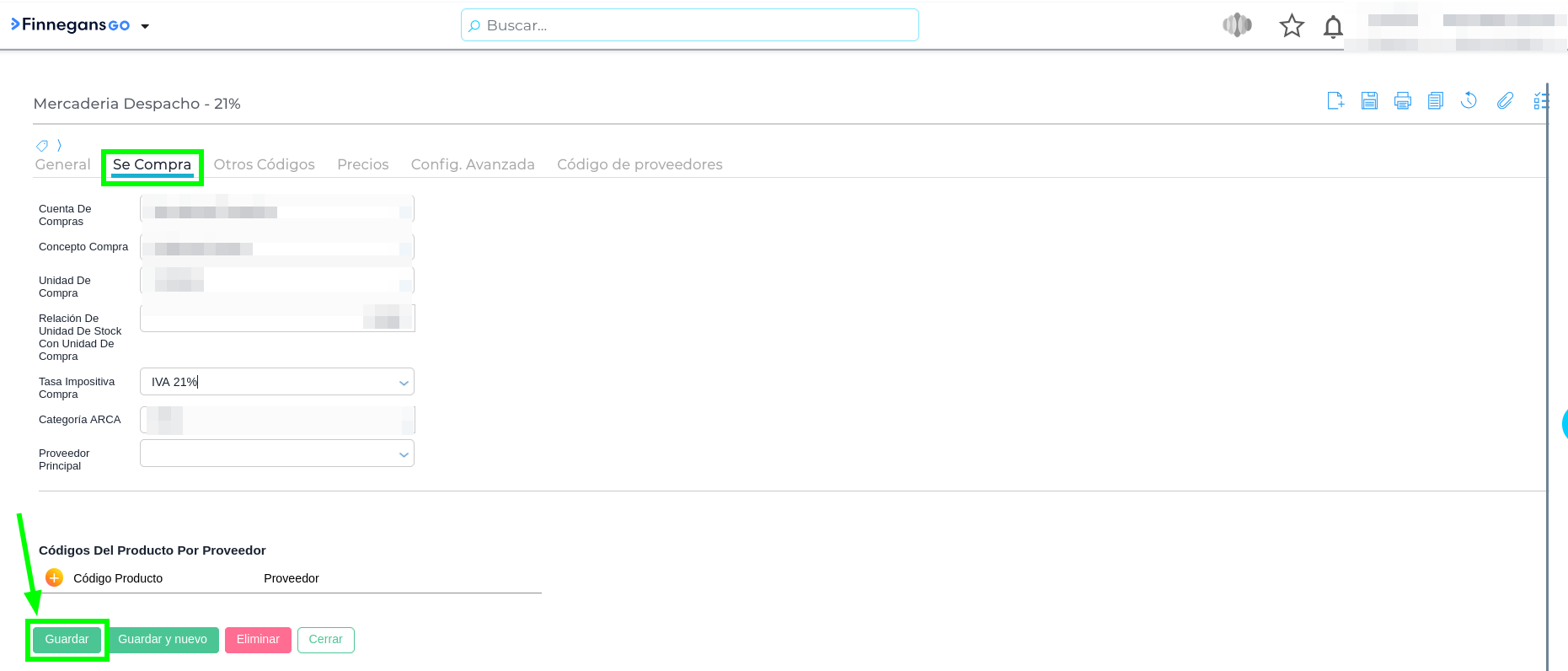Viewport: 1568px width, 671px height.
Task: Click the new document icon
Action: click(x=1335, y=101)
